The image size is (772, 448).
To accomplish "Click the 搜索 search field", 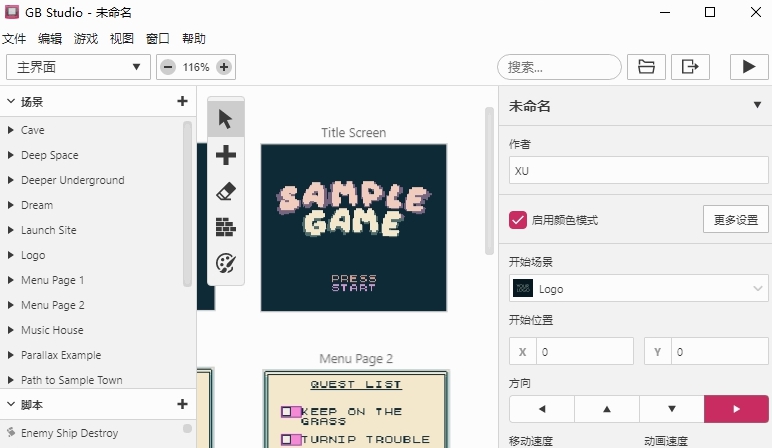I will [559, 67].
